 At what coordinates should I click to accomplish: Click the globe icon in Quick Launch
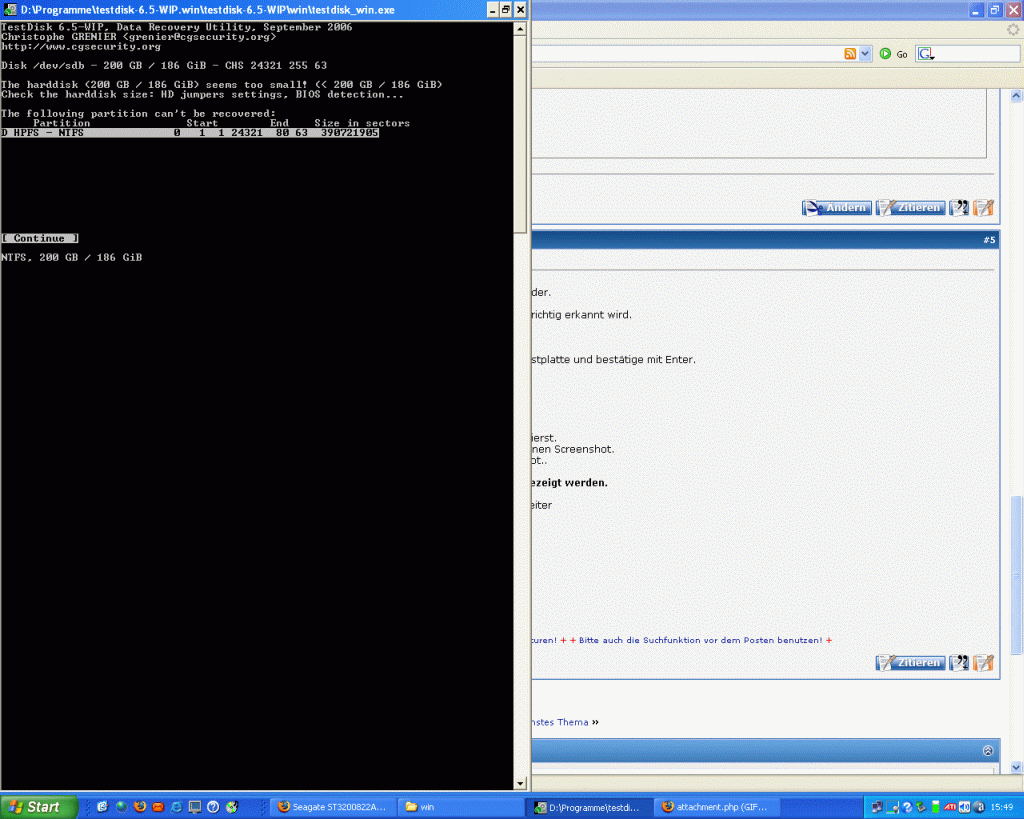pos(121,807)
